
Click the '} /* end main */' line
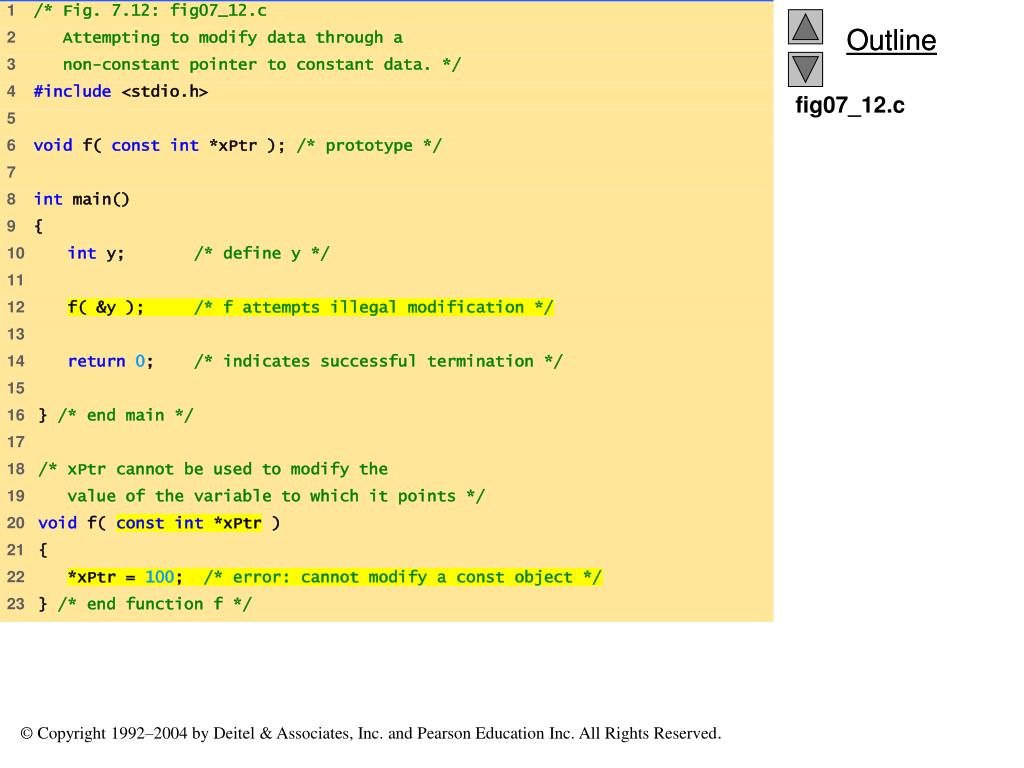[x=116, y=415]
